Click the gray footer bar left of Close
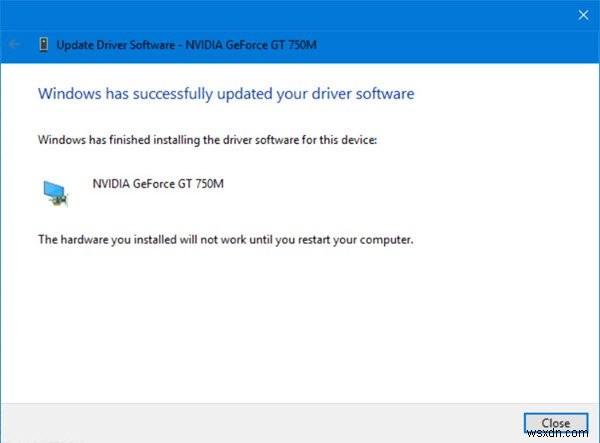The image size is (600, 443). click(260, 422)
